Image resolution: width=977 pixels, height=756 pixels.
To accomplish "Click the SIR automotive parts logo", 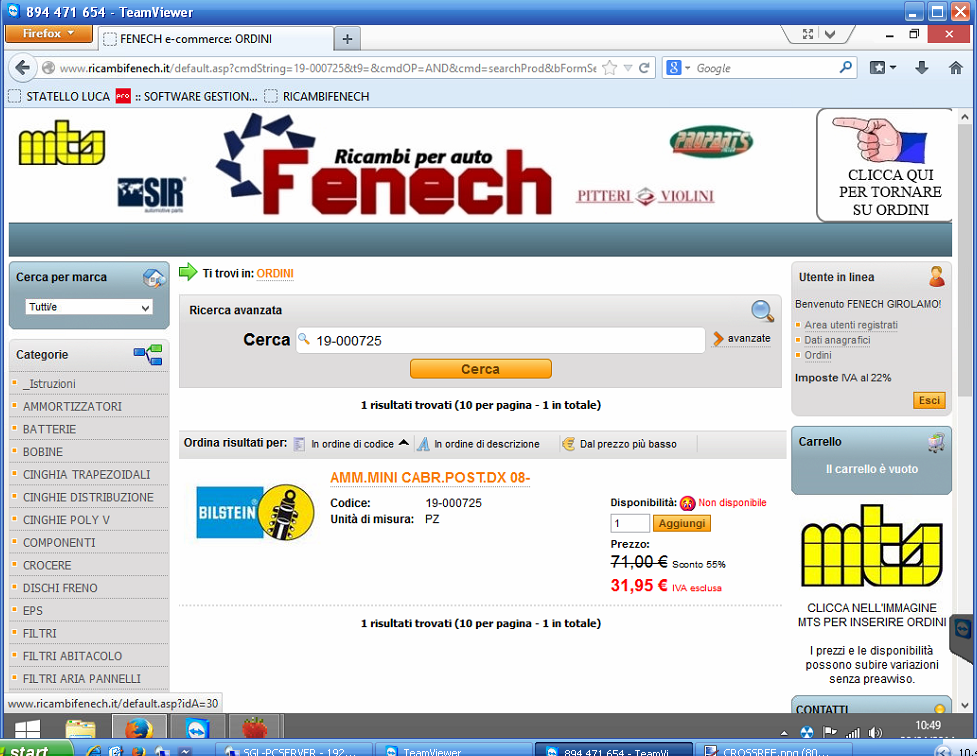I will coord(151,195).
